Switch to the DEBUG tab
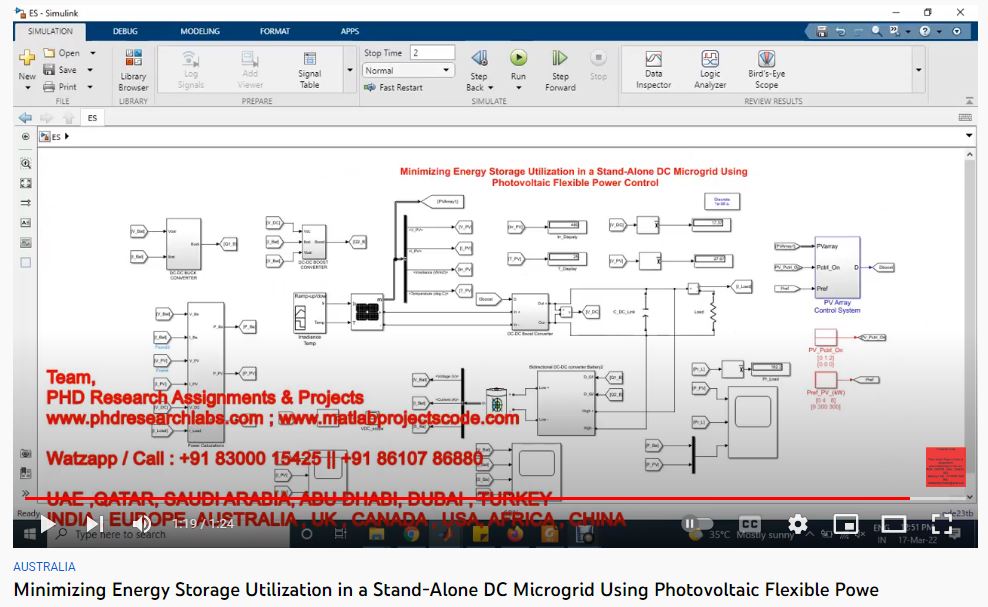This screenshot has height=607, width=988. coord(126,31)
